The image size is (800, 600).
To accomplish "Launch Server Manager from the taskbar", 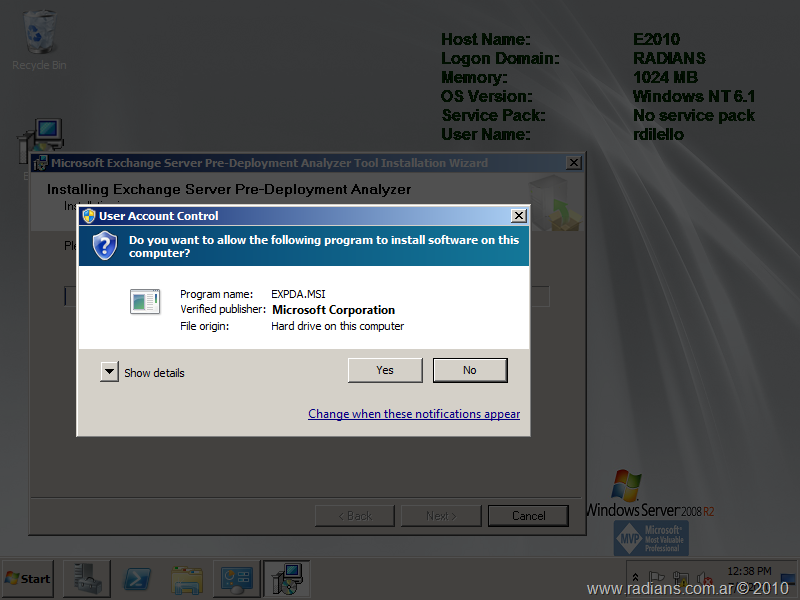I will pyautogui.click(x=87, y=578).
